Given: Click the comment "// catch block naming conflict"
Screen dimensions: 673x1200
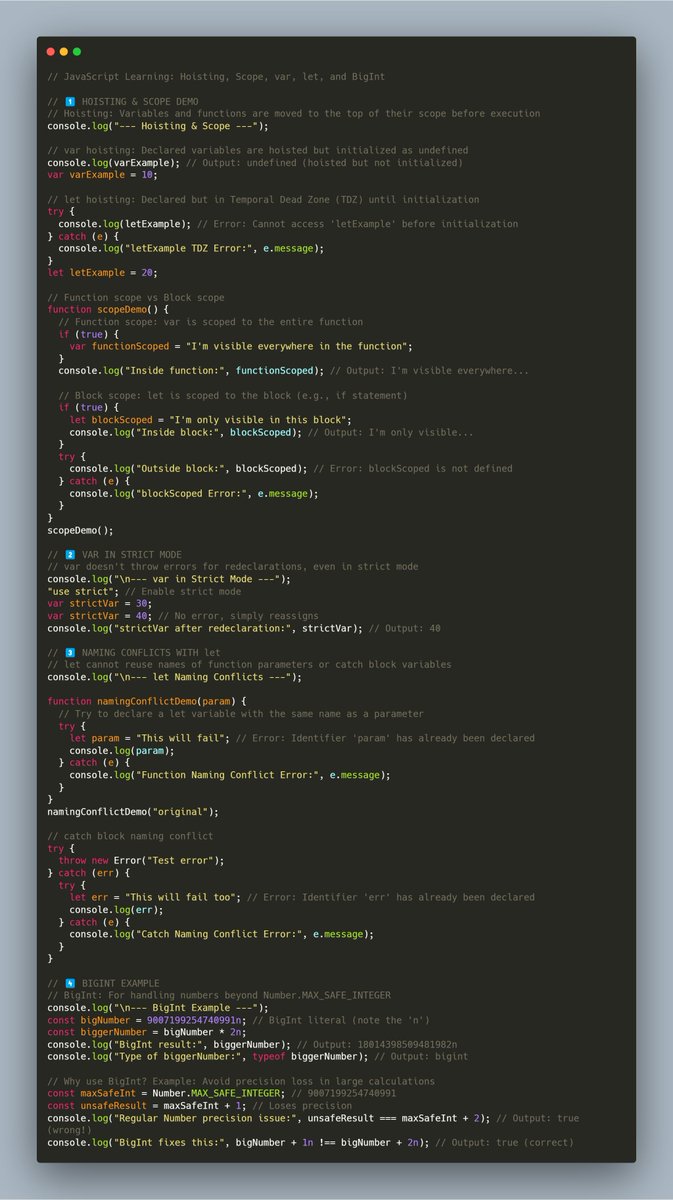Looking at the screenshot, I should pos(130,836).
